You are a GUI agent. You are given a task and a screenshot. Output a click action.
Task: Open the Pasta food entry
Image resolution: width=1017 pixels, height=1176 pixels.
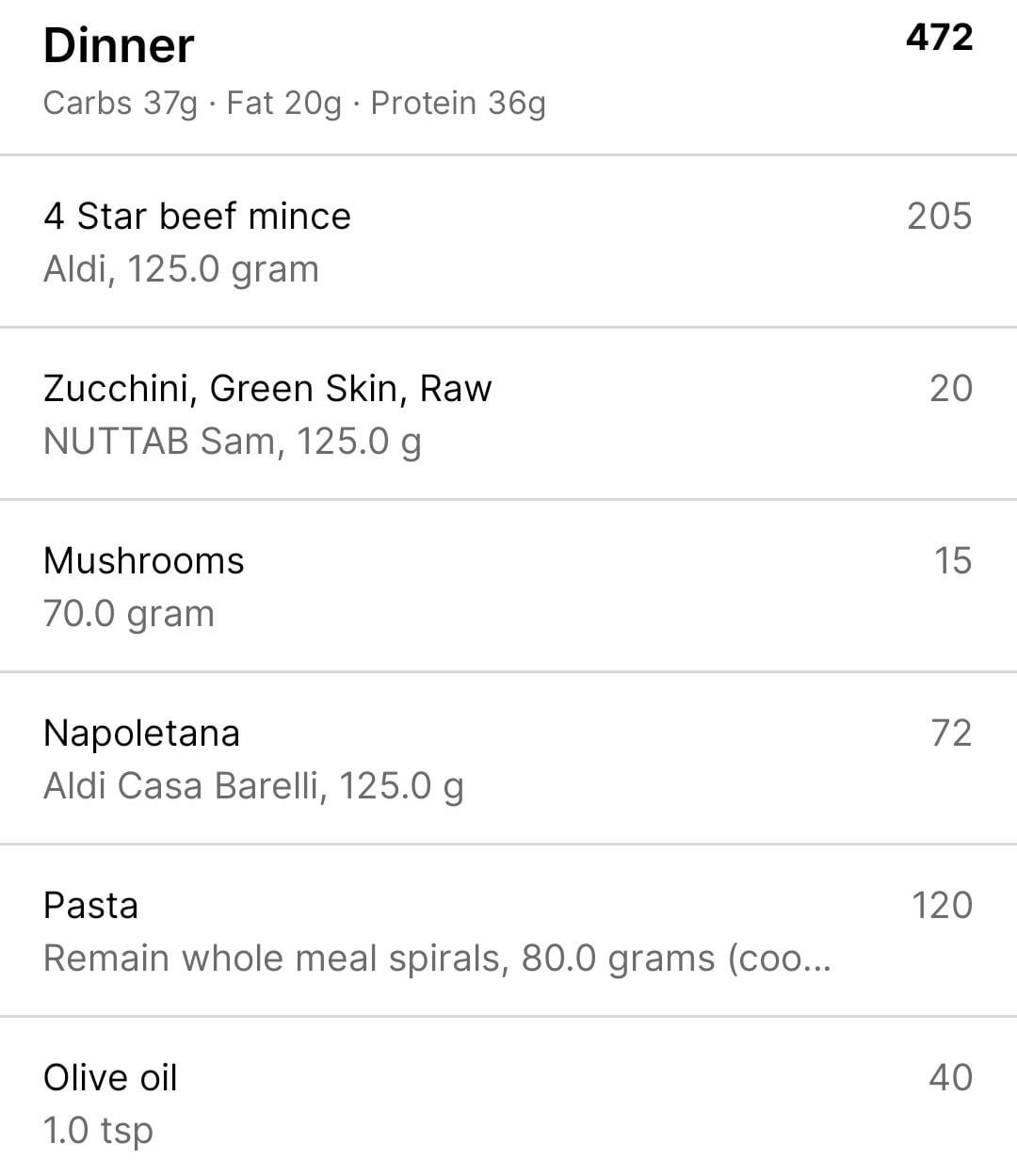[x=508, y=930]
